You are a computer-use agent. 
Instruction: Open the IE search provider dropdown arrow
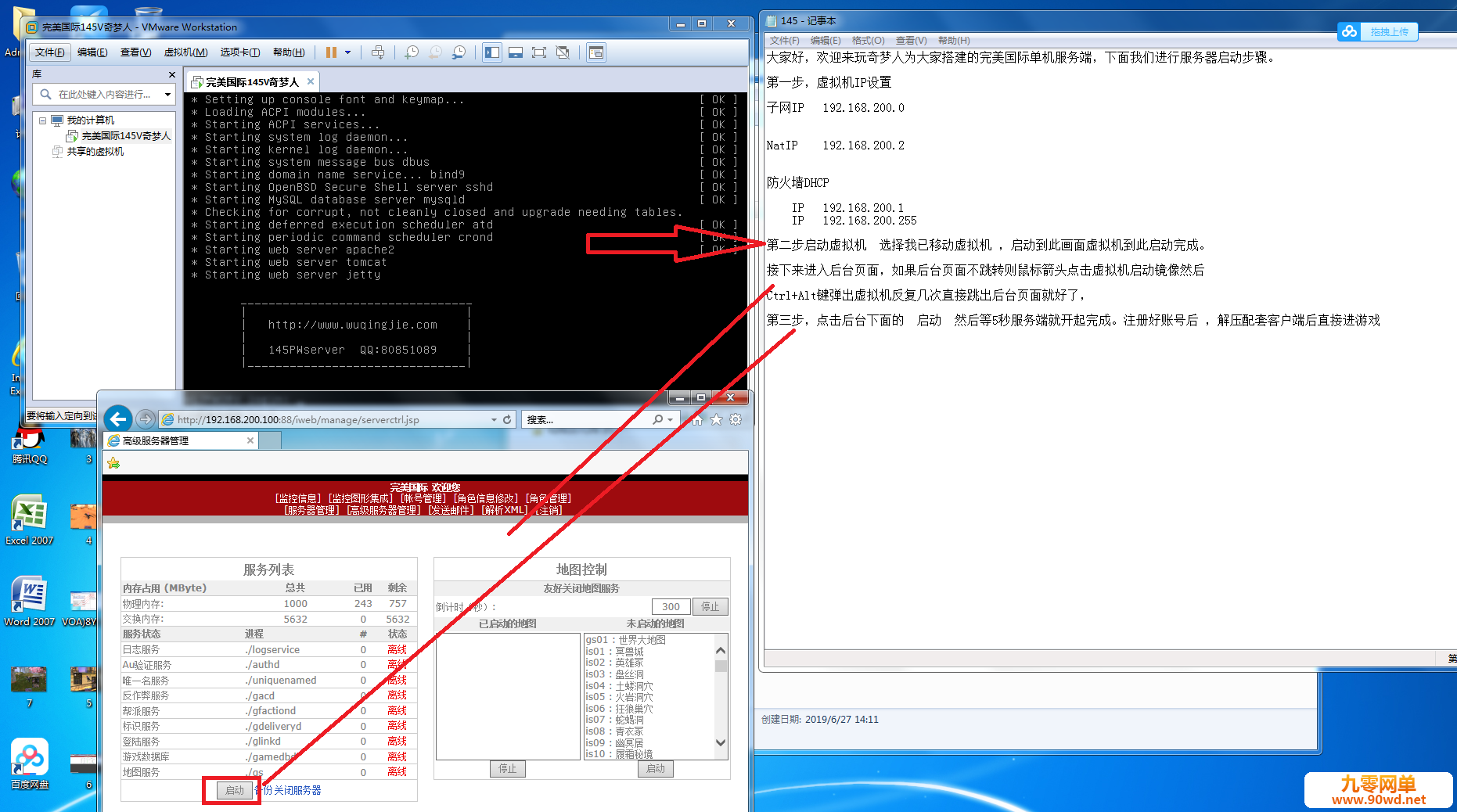pos(670,420)
